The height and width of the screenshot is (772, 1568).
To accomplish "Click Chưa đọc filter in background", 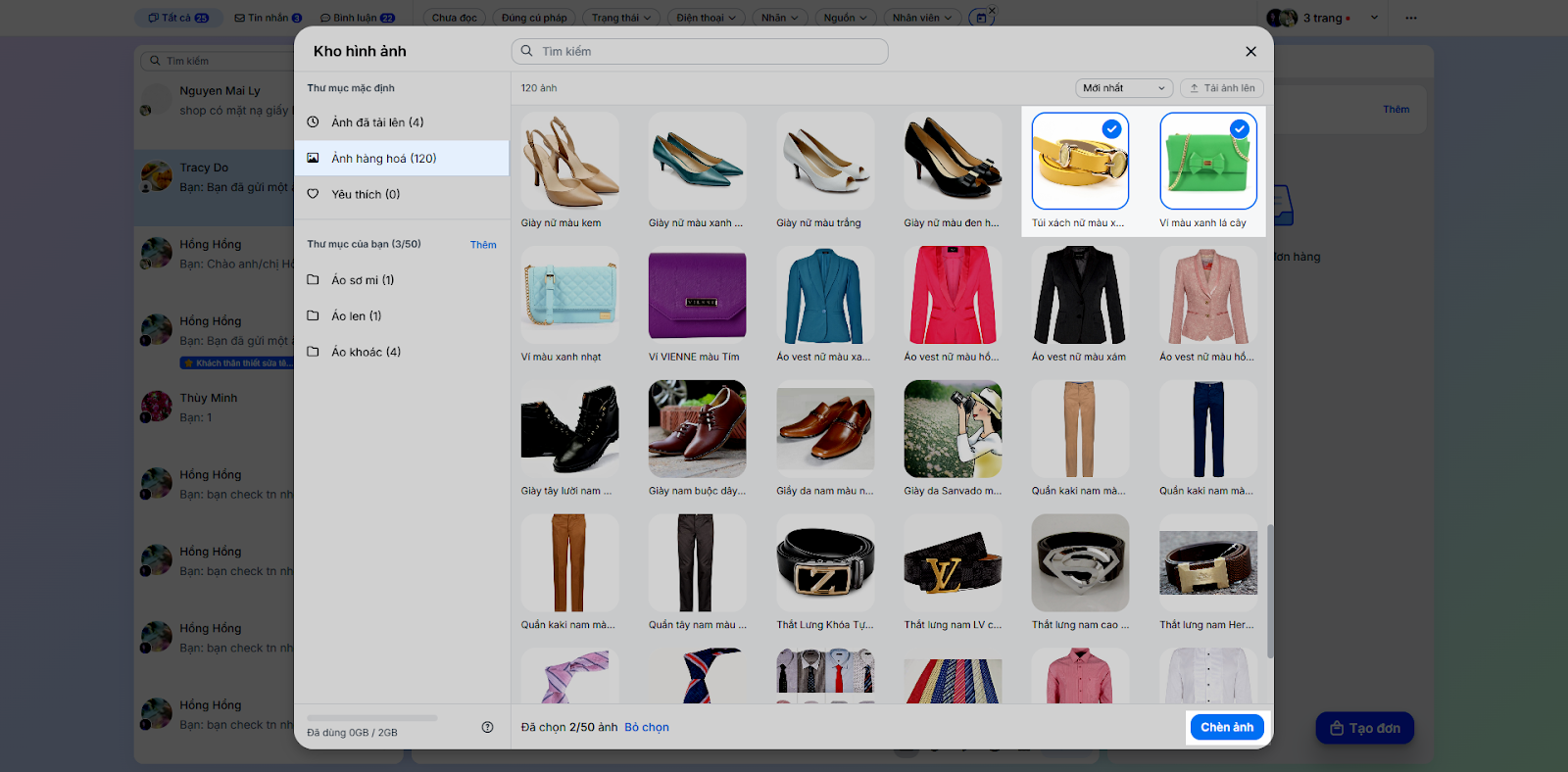I will pos(455,18).
